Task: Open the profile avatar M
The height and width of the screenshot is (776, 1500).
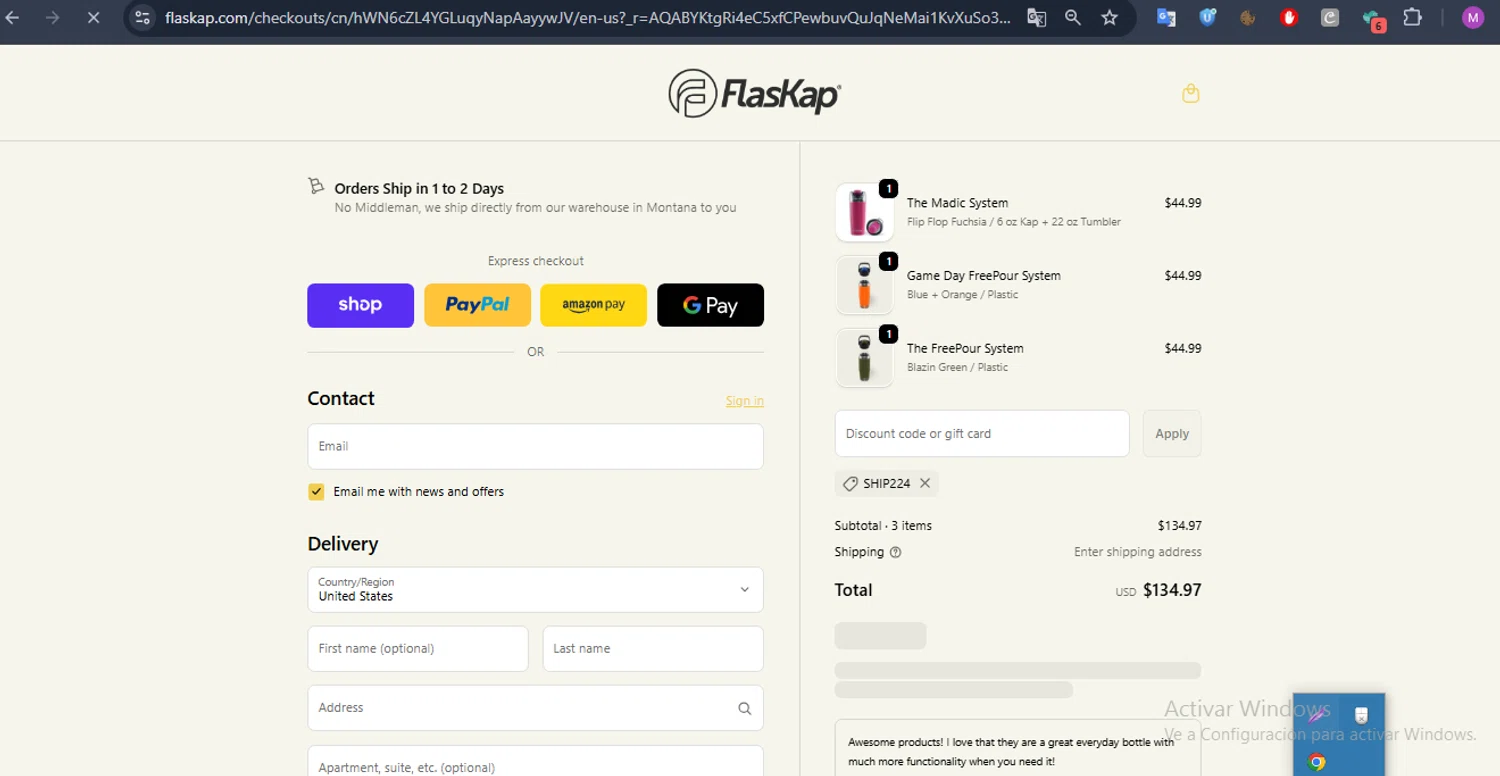Action: [x=1472, y=17]
